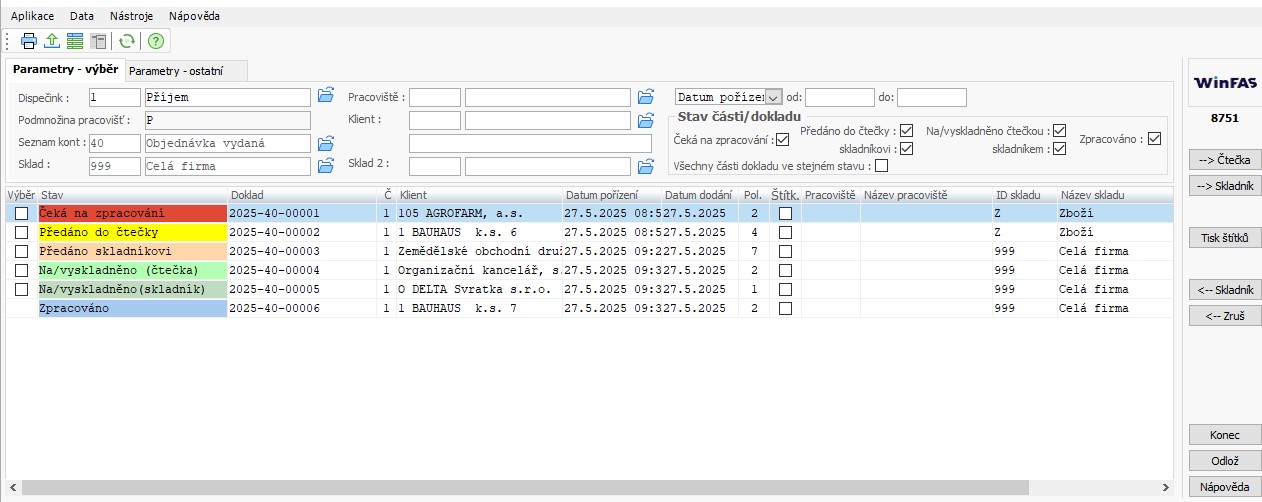This screenshot has height=502, width=1262.
Task: Select the Na/vyskladněno(skladník) status cell
Action: [x=133, y=289]
